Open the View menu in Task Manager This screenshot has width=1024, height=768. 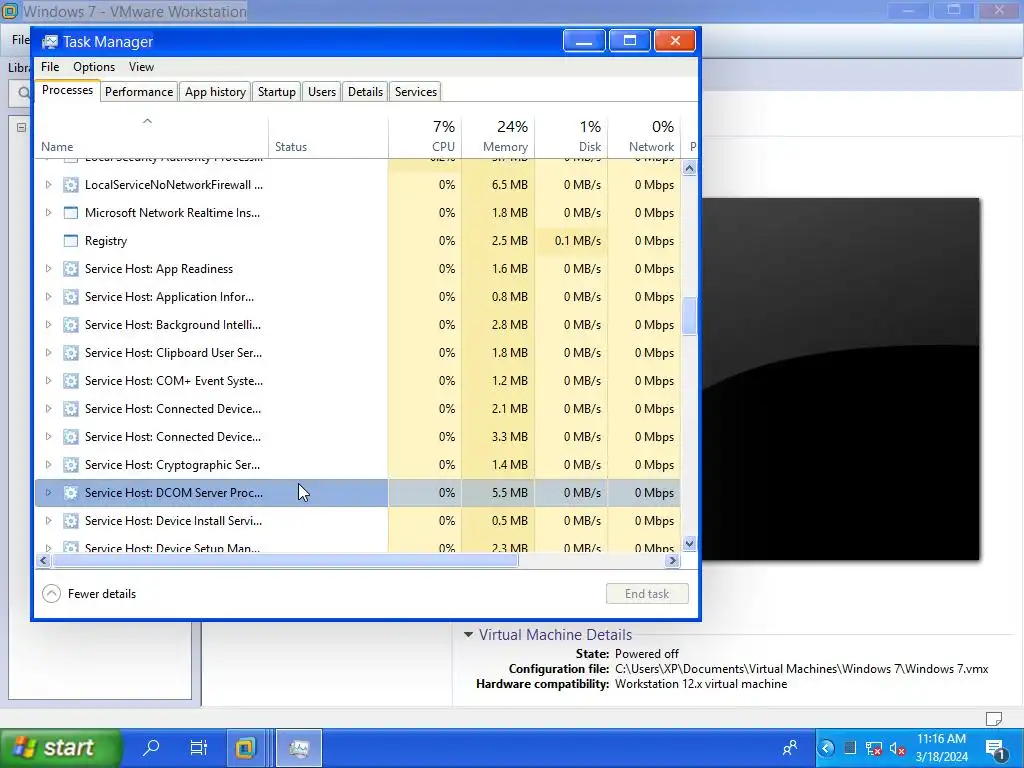pyautogui.click(x=141, y=67)
